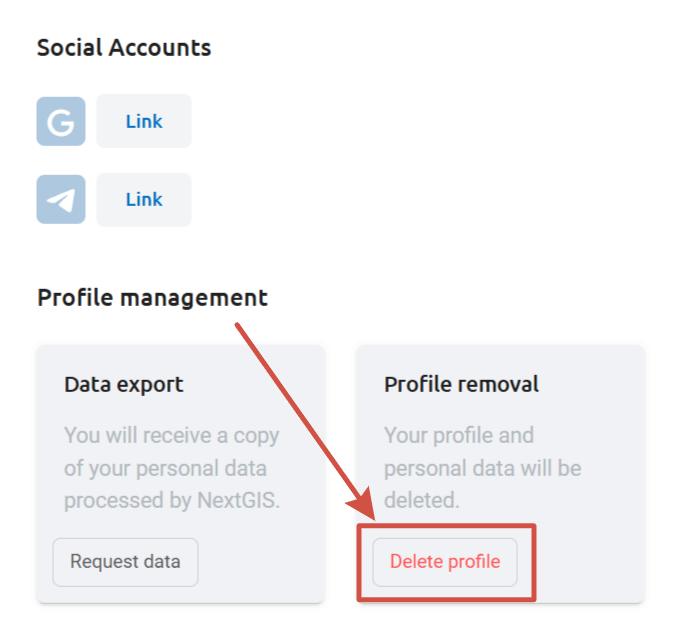The height and width of the screenshot is (637, 693).
Task: Click the Social Accounts heading
Action: pos(124,48)
